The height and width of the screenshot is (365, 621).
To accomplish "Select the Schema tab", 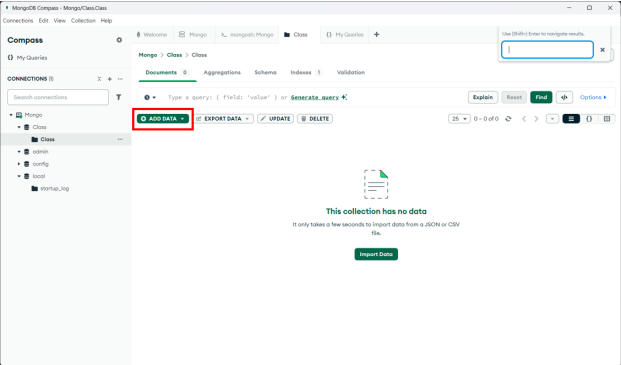I will 265,72.
